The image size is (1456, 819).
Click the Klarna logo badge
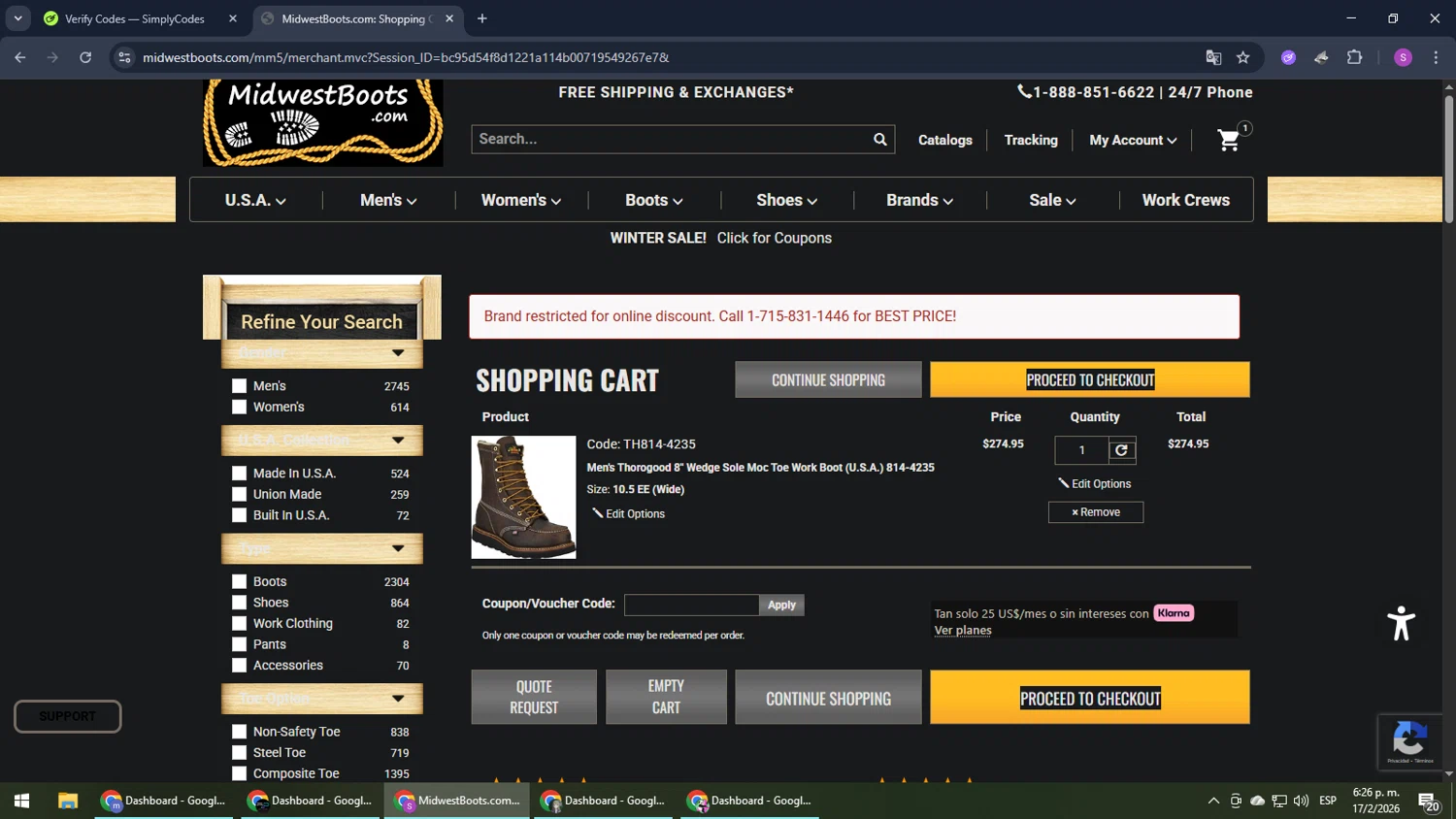(1174, 613)
